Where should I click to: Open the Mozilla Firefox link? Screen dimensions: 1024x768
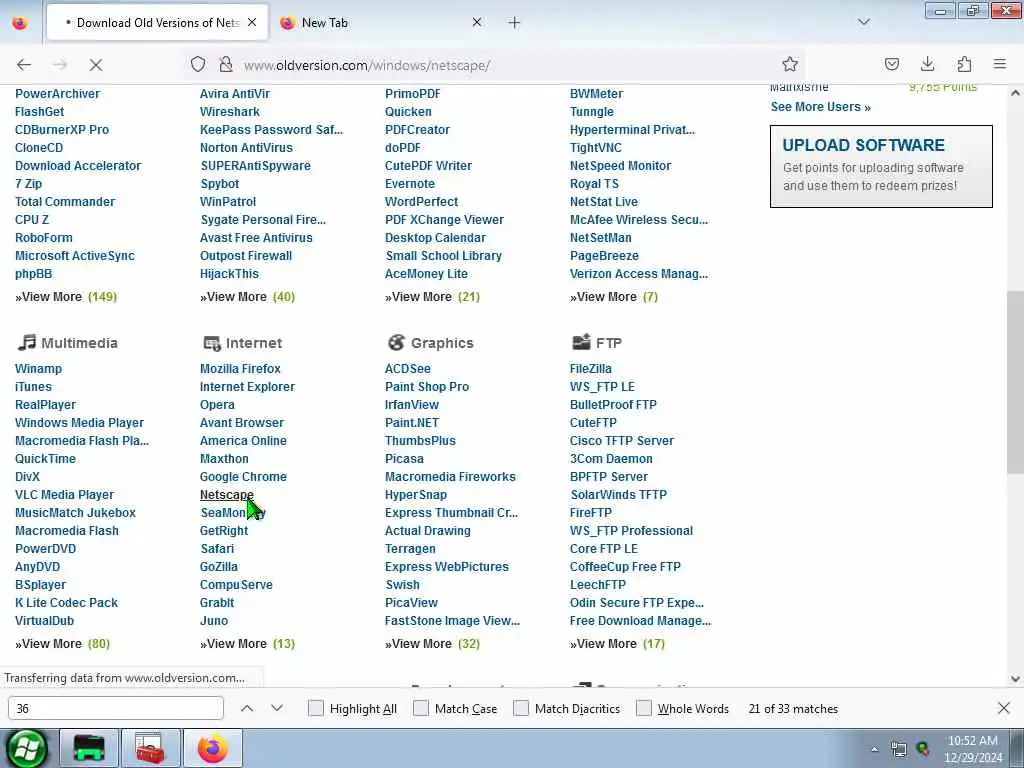coord(240,369)
